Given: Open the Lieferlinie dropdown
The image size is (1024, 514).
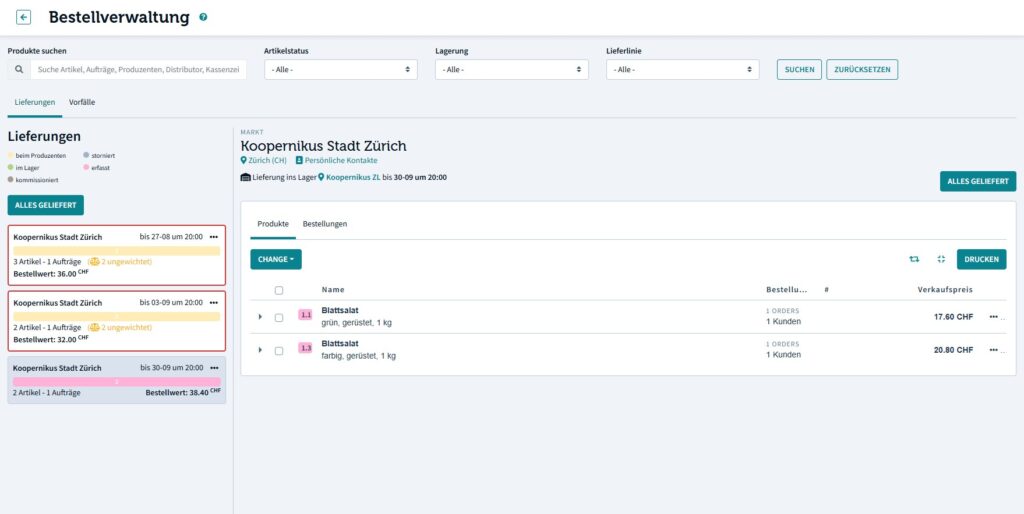Looking at the screenshot, I should (x=683, y=70).
